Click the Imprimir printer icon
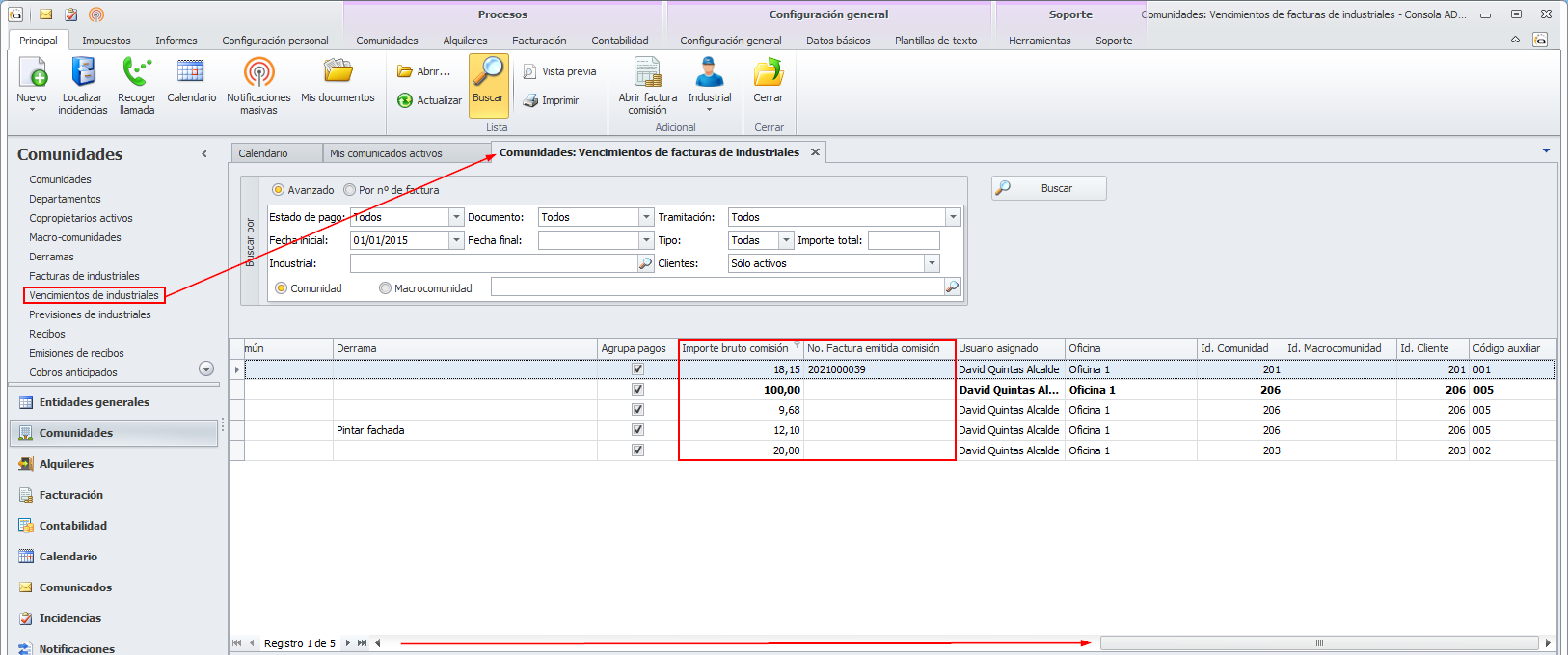Viewport: 1568px width, 655px height. tap(530, 100)
